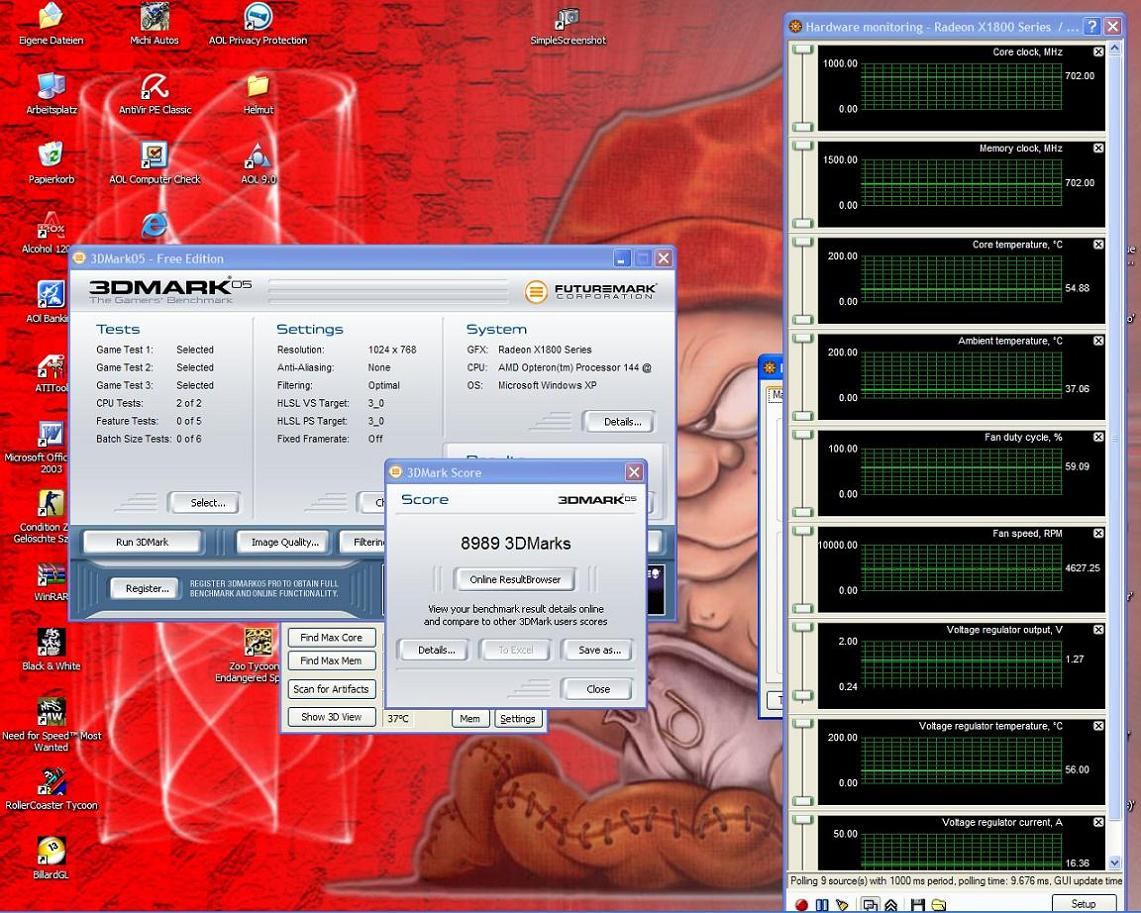Image resolution: width=1141 pixels, height=913 pixels.
Task: Click scrollbar down arrow in Hardware monitoring
Action: click(x=1115, y=863)
